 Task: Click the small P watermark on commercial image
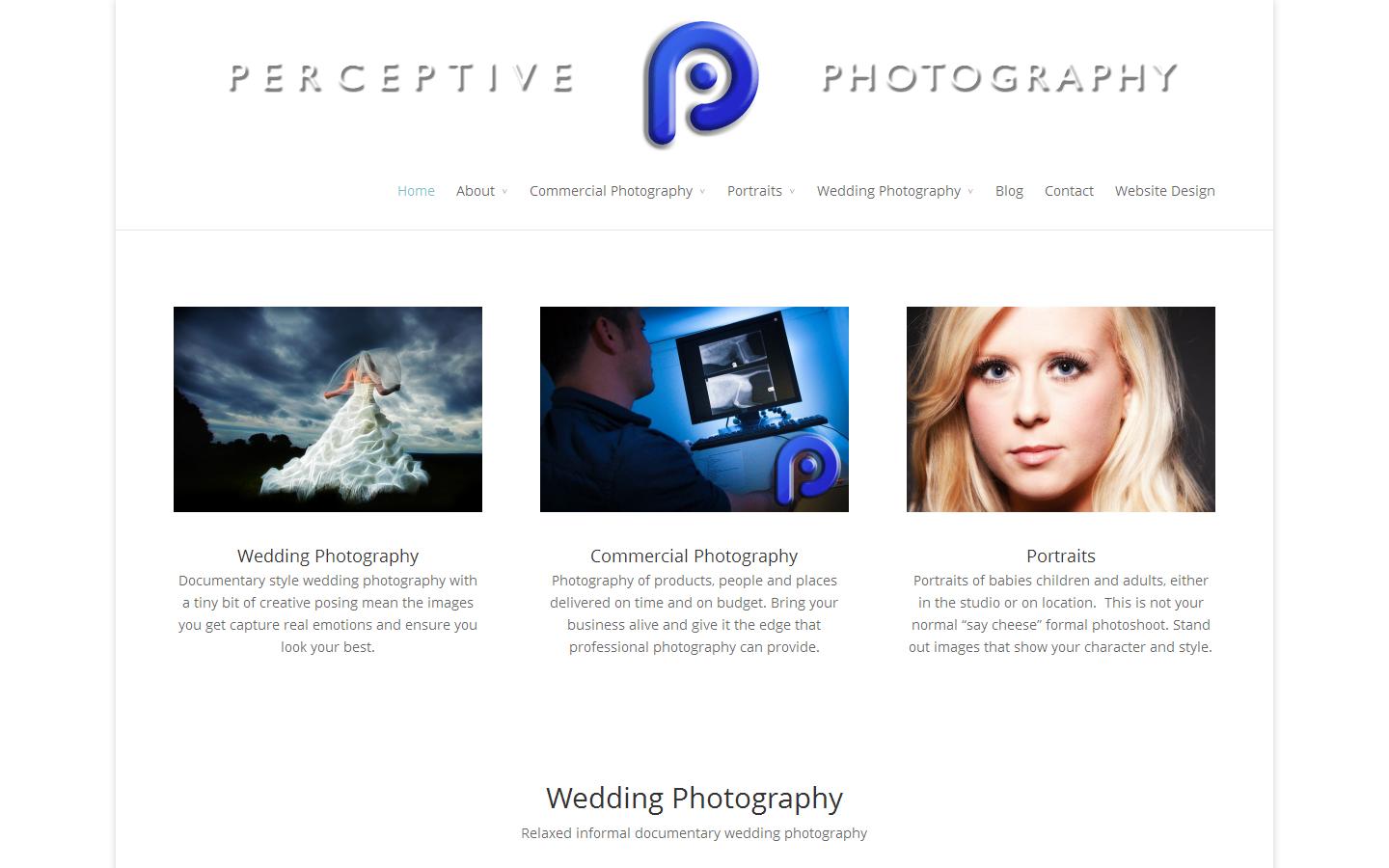click(x=808, y=468)
